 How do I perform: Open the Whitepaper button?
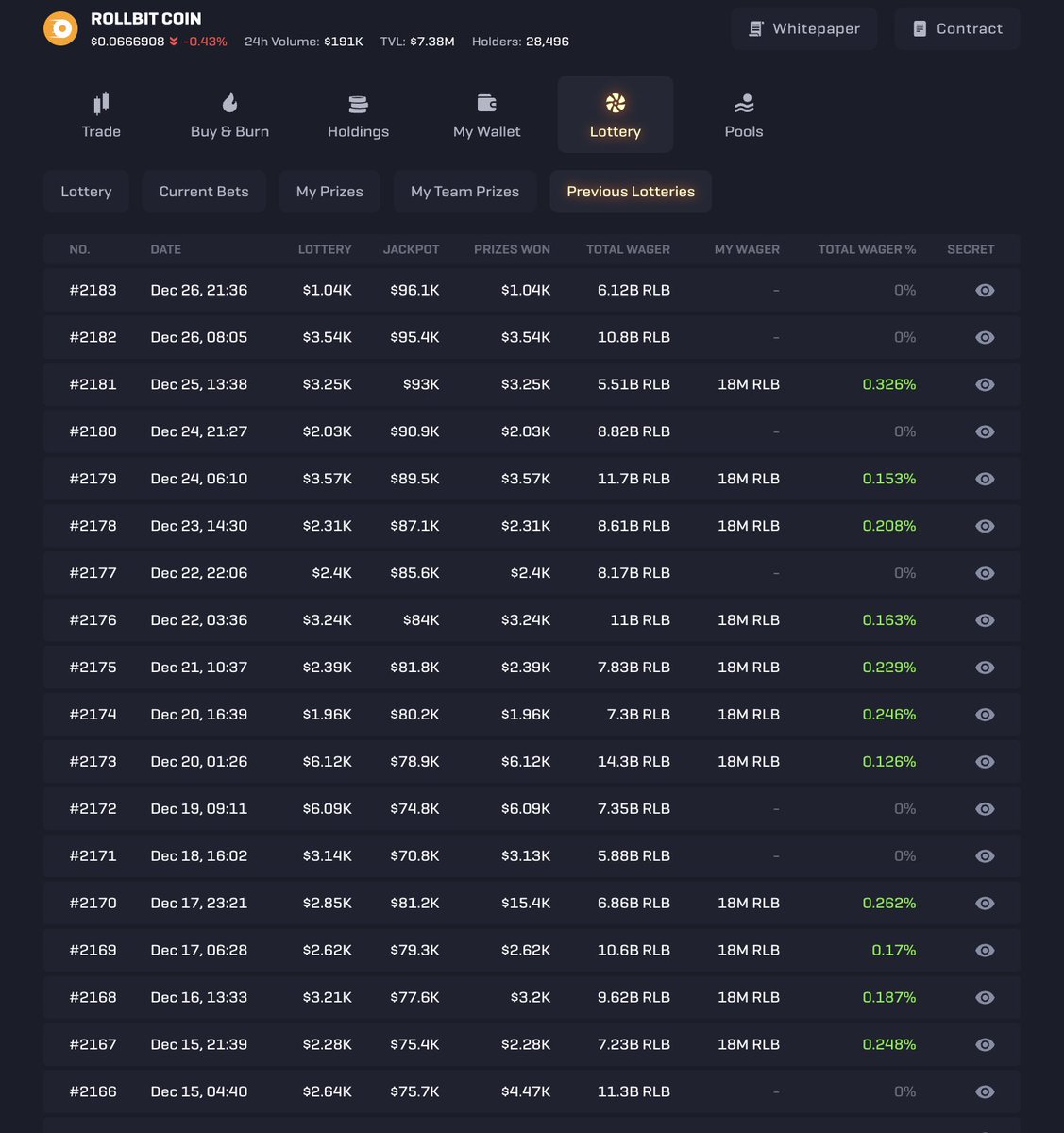coord(804,29)
